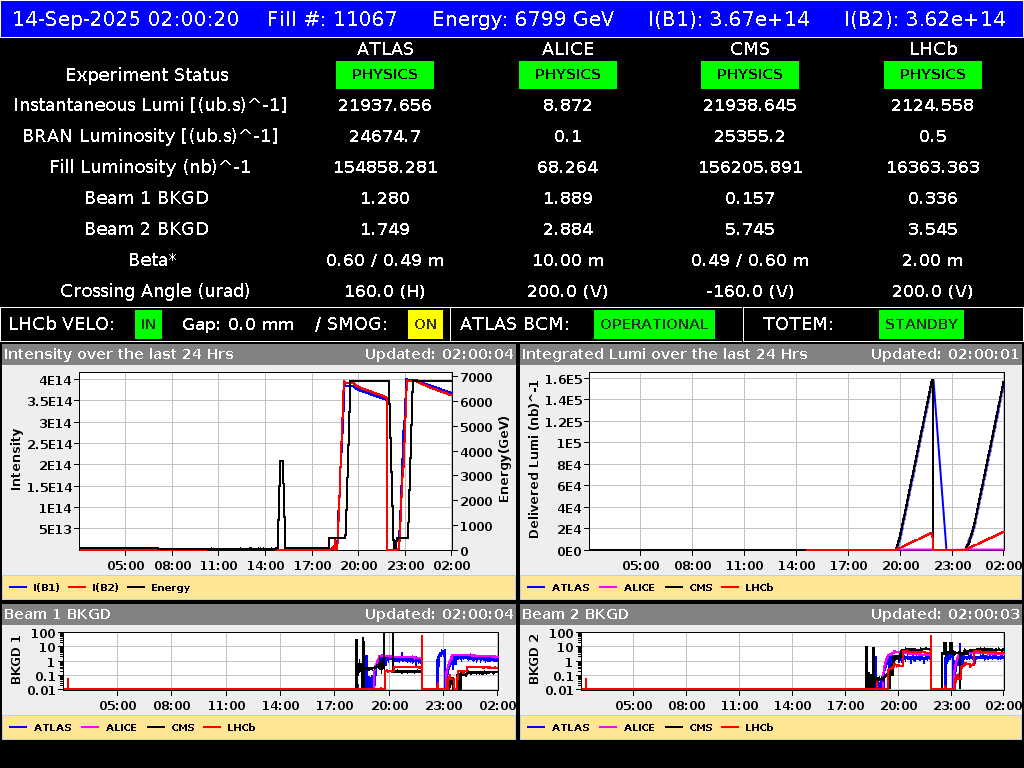This screenshot has width=1024, height=768.
Task: Click CMS fill luminosity 156205.891
Action: [750, 167]
